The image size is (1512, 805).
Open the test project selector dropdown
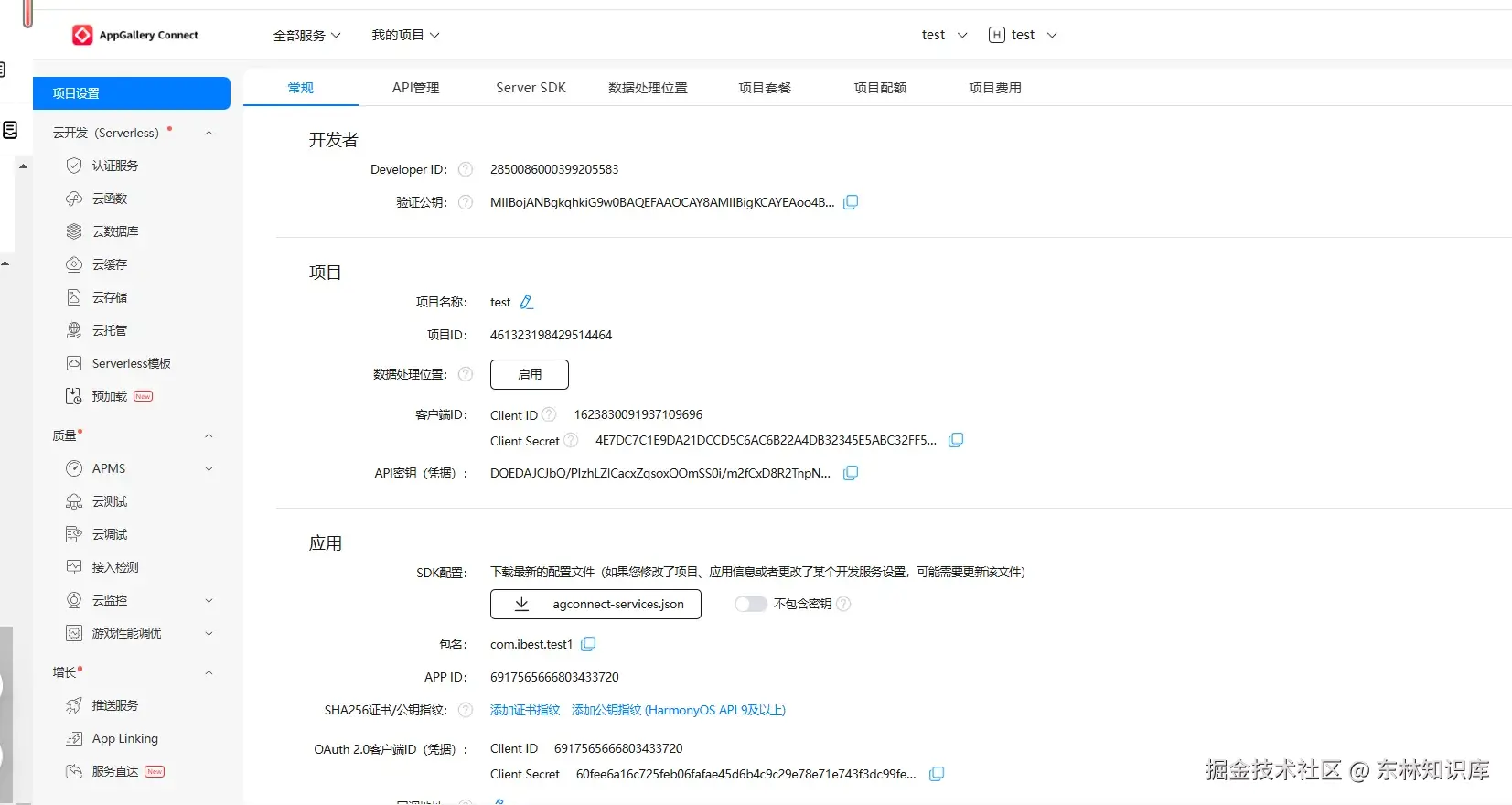[x=944, y=35]
